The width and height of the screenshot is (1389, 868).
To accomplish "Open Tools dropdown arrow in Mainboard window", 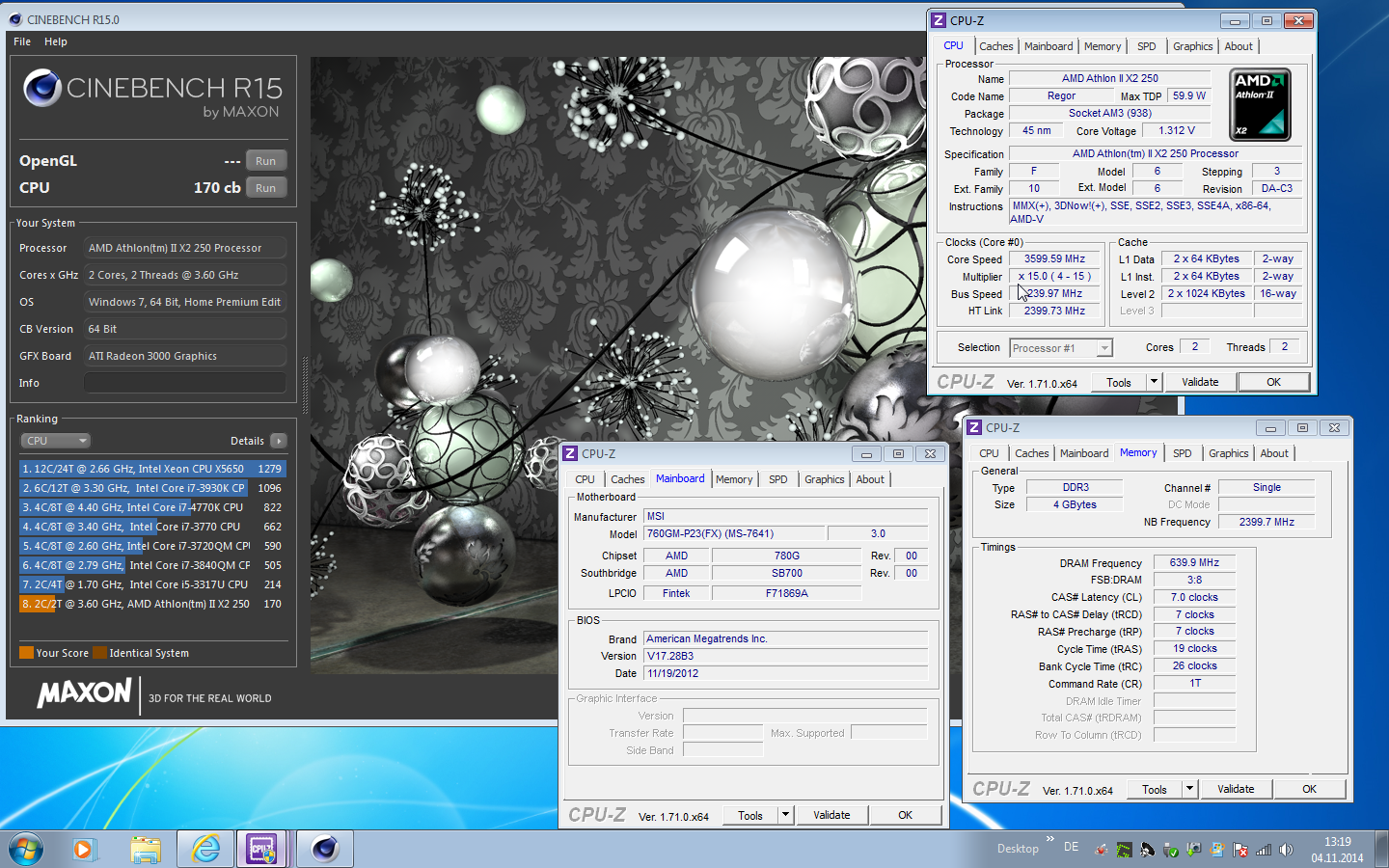I will [x=785, y=816].
